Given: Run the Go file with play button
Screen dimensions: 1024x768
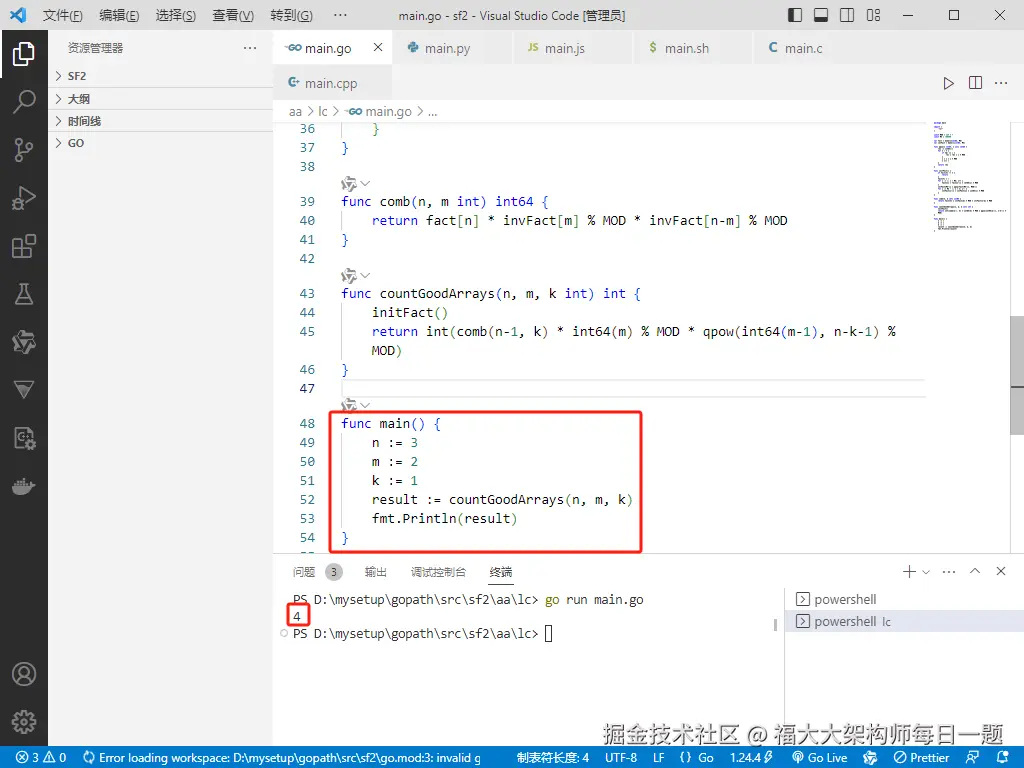Looking at the screenshot, I should pyautogui.click(x=948, y=83).
